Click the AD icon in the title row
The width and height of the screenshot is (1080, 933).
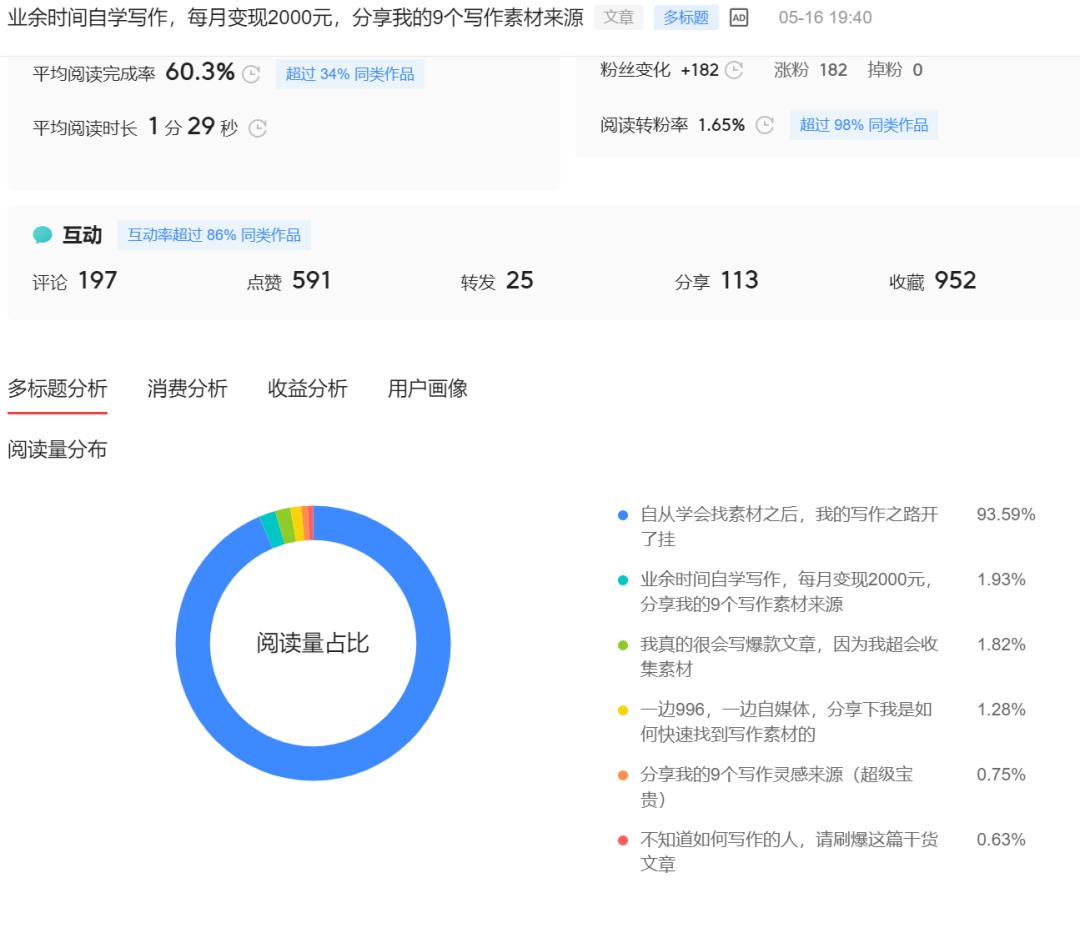pyautogui.click(x=740, y=17)
